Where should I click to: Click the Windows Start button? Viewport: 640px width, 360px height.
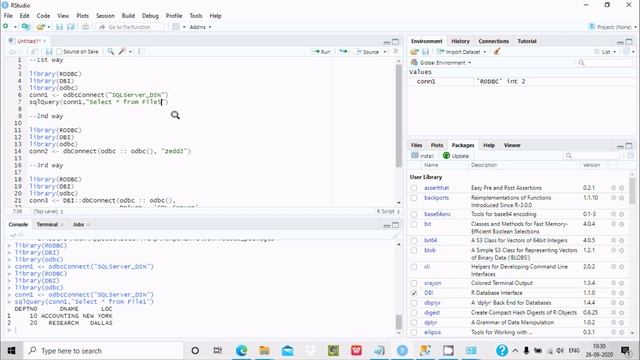11,350
